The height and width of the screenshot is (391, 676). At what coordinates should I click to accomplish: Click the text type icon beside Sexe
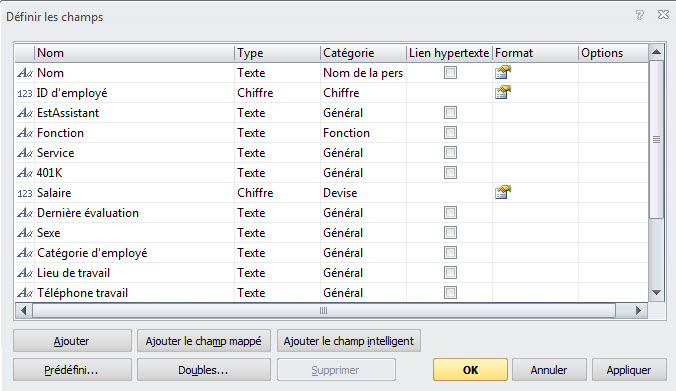click(25, 233)
